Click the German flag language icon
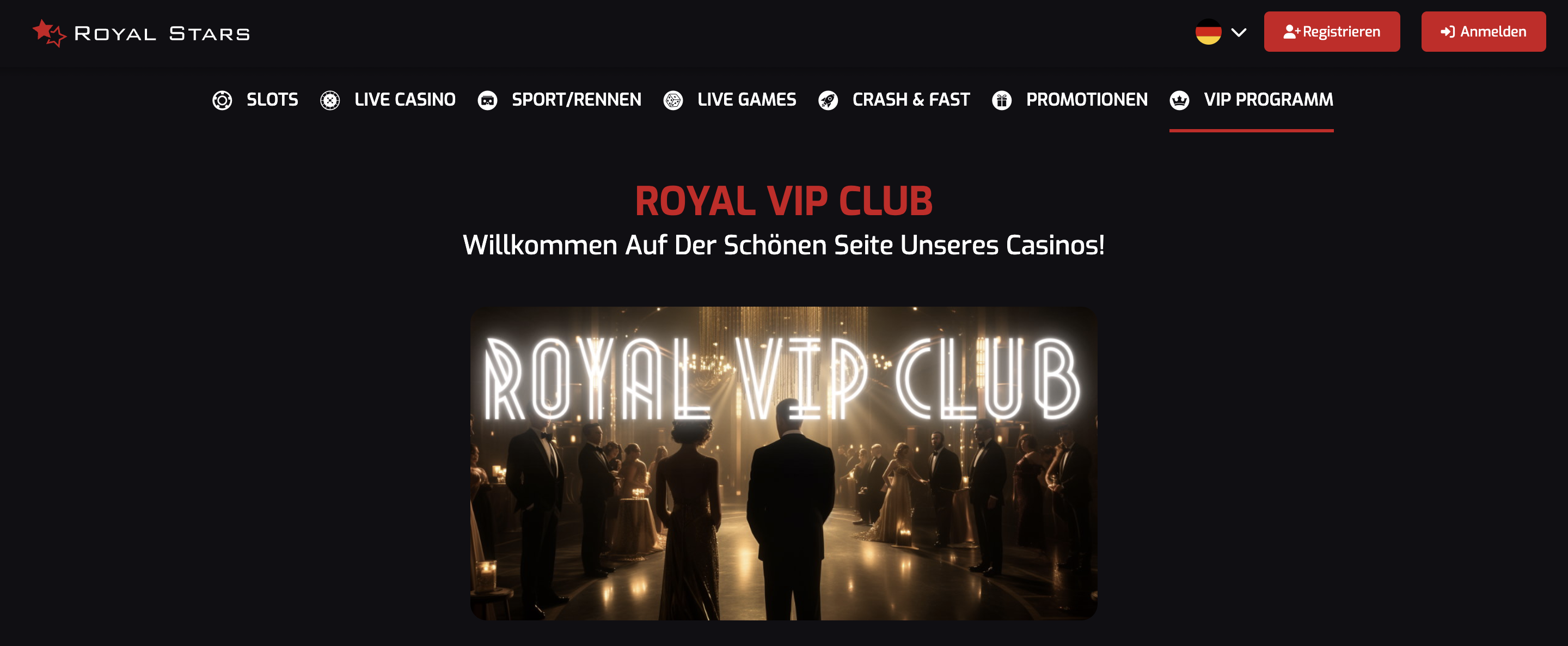The width and height of the screenshot is (1568, 646). tap(1208, 32)
